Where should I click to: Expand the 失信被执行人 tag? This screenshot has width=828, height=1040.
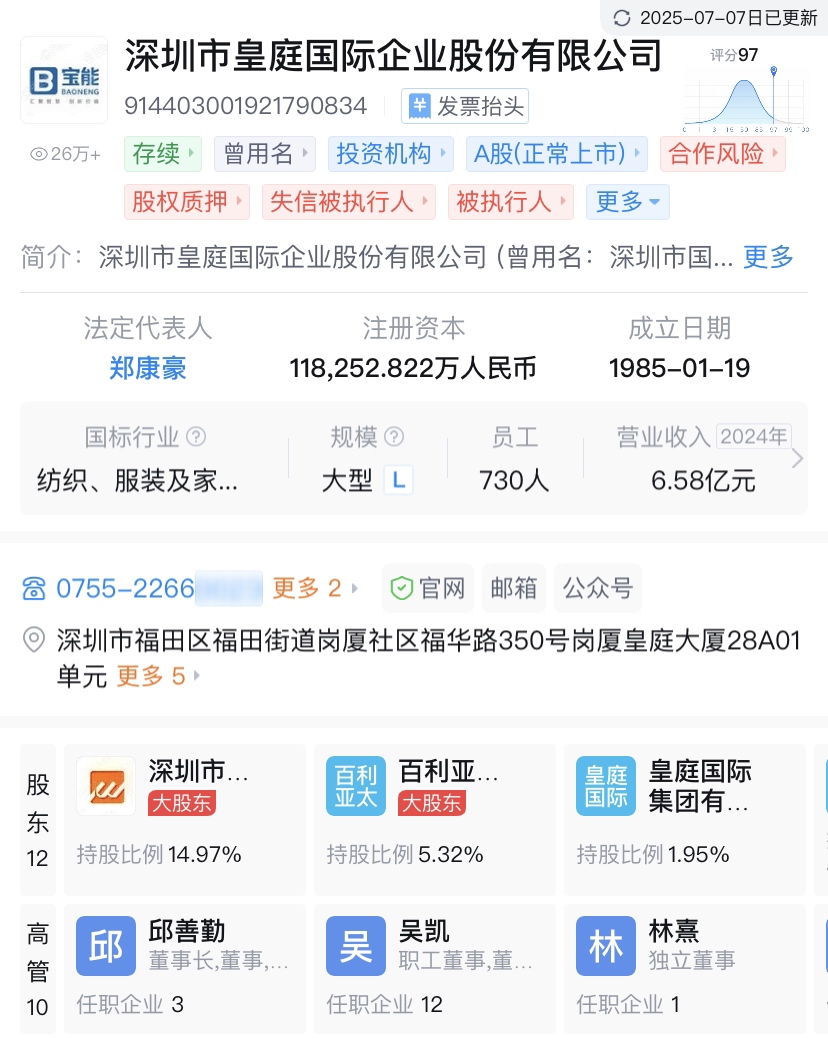(349, 202)
